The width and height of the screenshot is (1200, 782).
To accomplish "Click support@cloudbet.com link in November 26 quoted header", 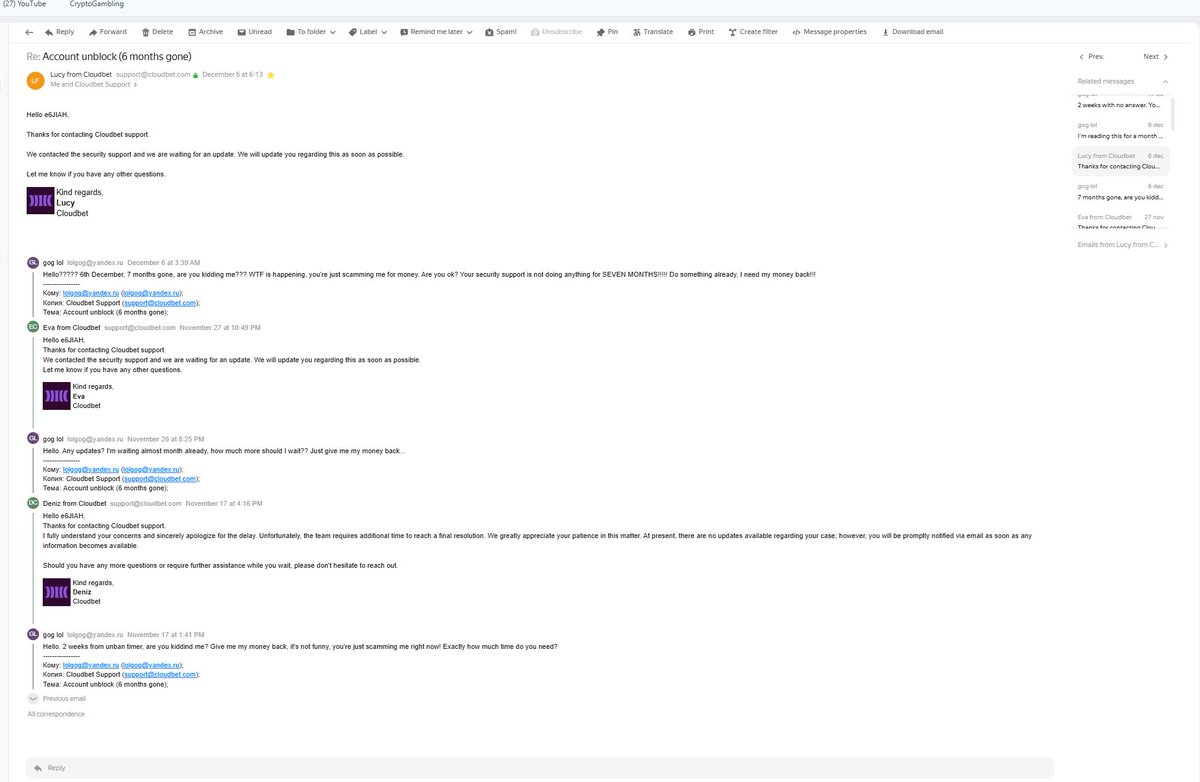I will coord(160,479).
